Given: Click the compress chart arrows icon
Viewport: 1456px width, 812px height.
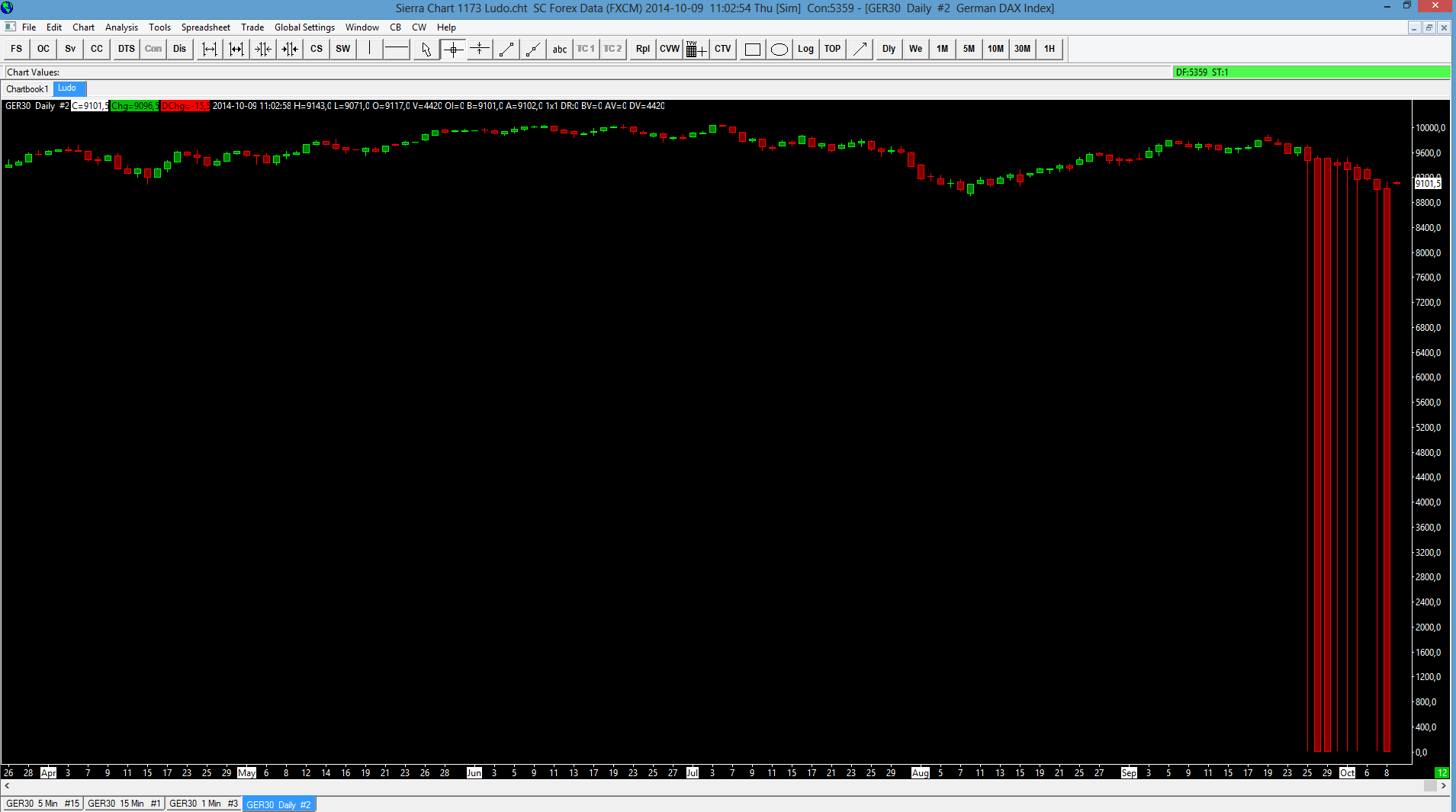Looking at the screenshot, I should [x=263, y=49].
